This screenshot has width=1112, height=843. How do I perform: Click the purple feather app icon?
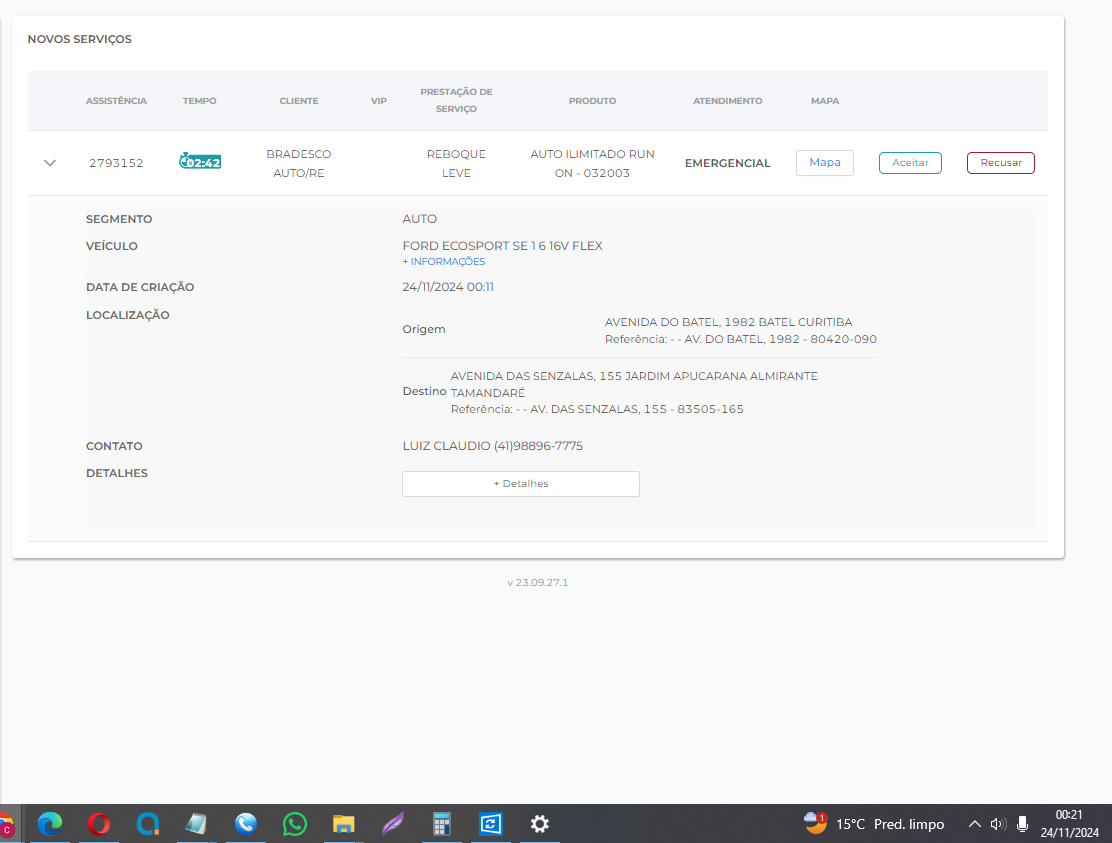[x=393, y=824]
